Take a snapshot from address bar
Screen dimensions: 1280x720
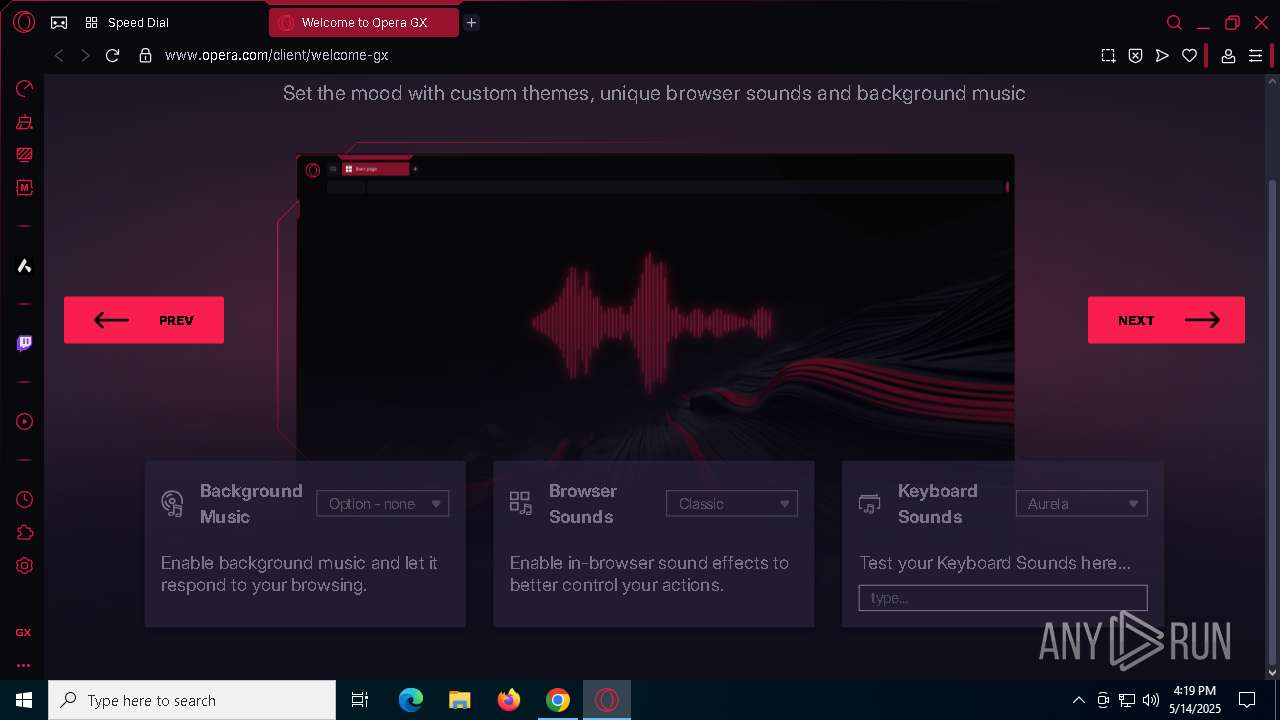(x=1108, y=56)
